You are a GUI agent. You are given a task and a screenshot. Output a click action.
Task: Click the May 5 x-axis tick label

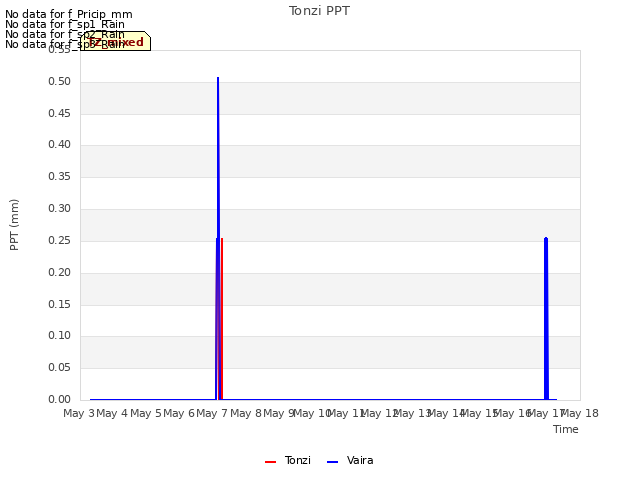point(145,413)
